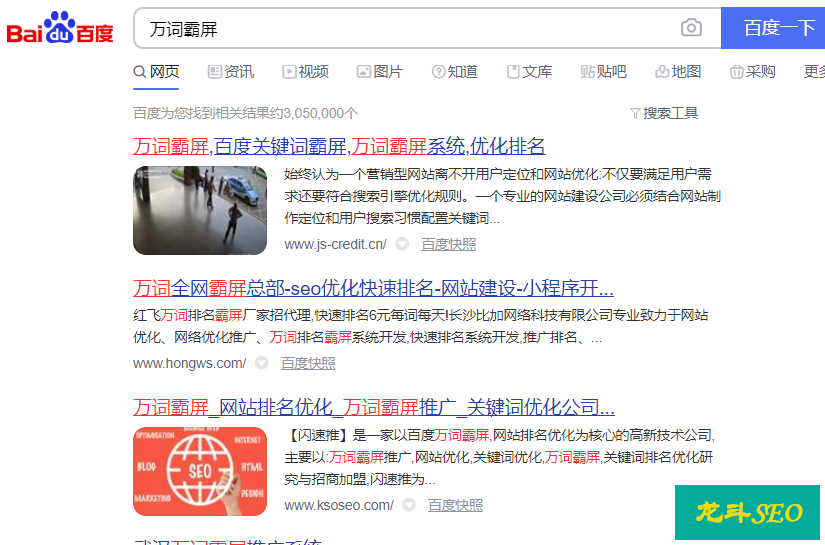Viewport: 825px width, 545px height.
Task: Open the 地图 tab
Action: (x=678, y=72)
